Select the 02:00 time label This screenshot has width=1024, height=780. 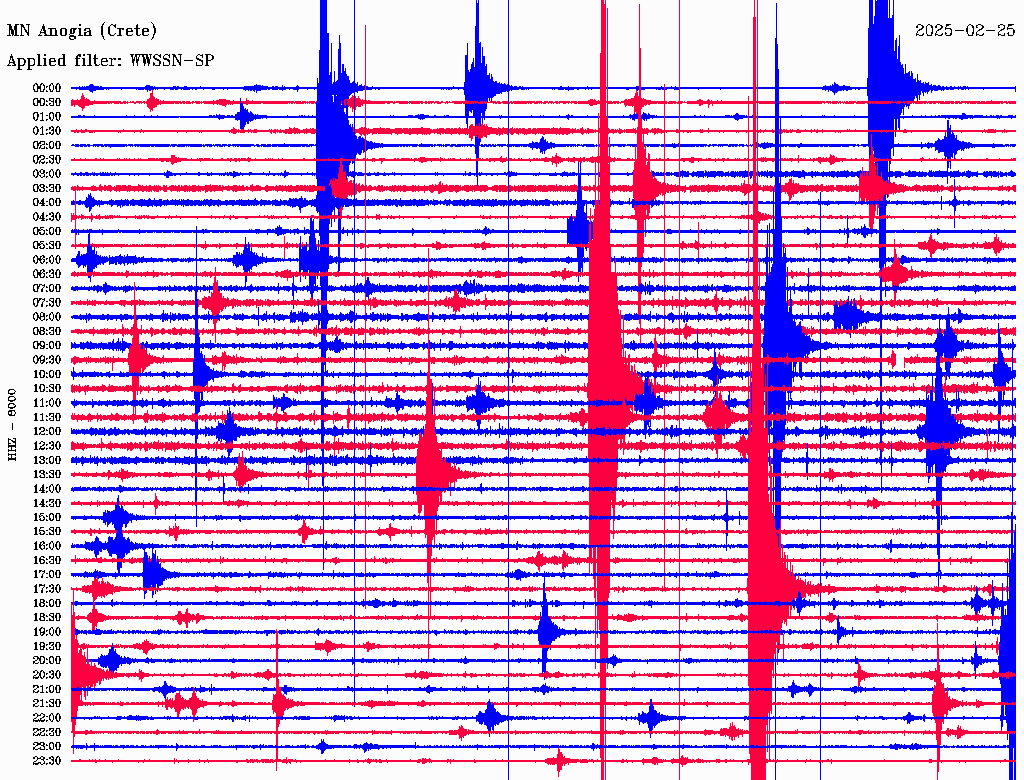46,146
